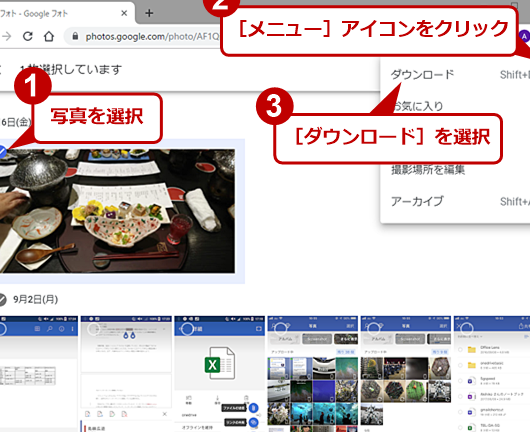Open the Excel icon screenshot thumbnail

click(x=219, y=374)
